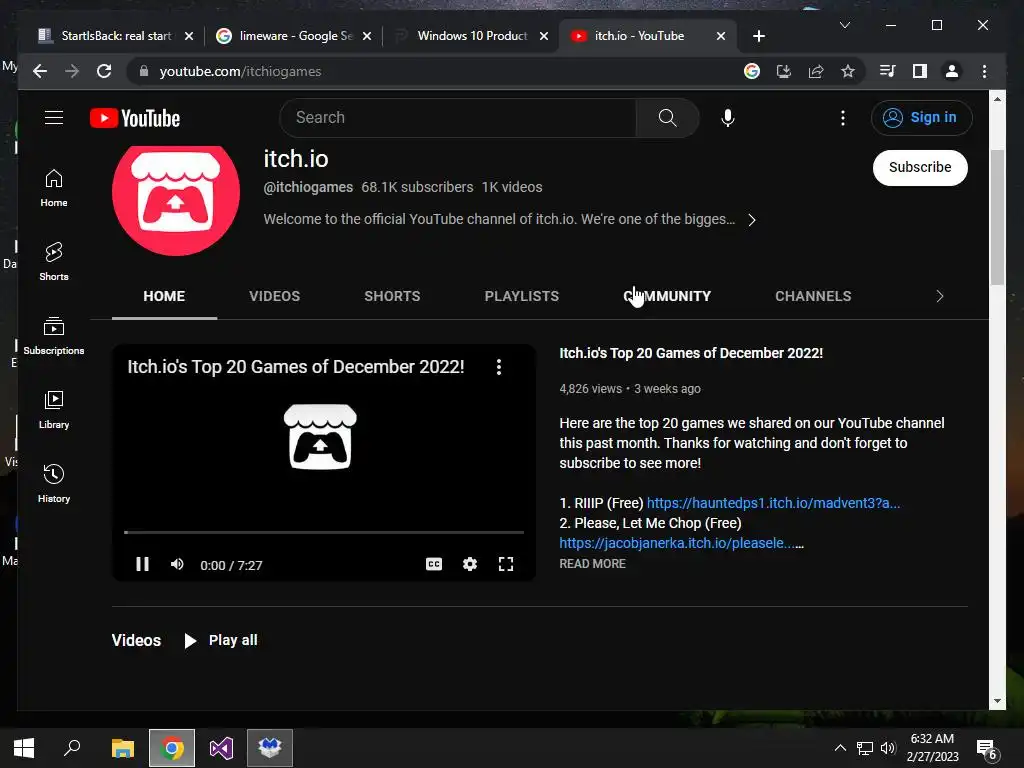
Task: Open Visual Studio from the taskbar
Action: (x=221, y=748)
